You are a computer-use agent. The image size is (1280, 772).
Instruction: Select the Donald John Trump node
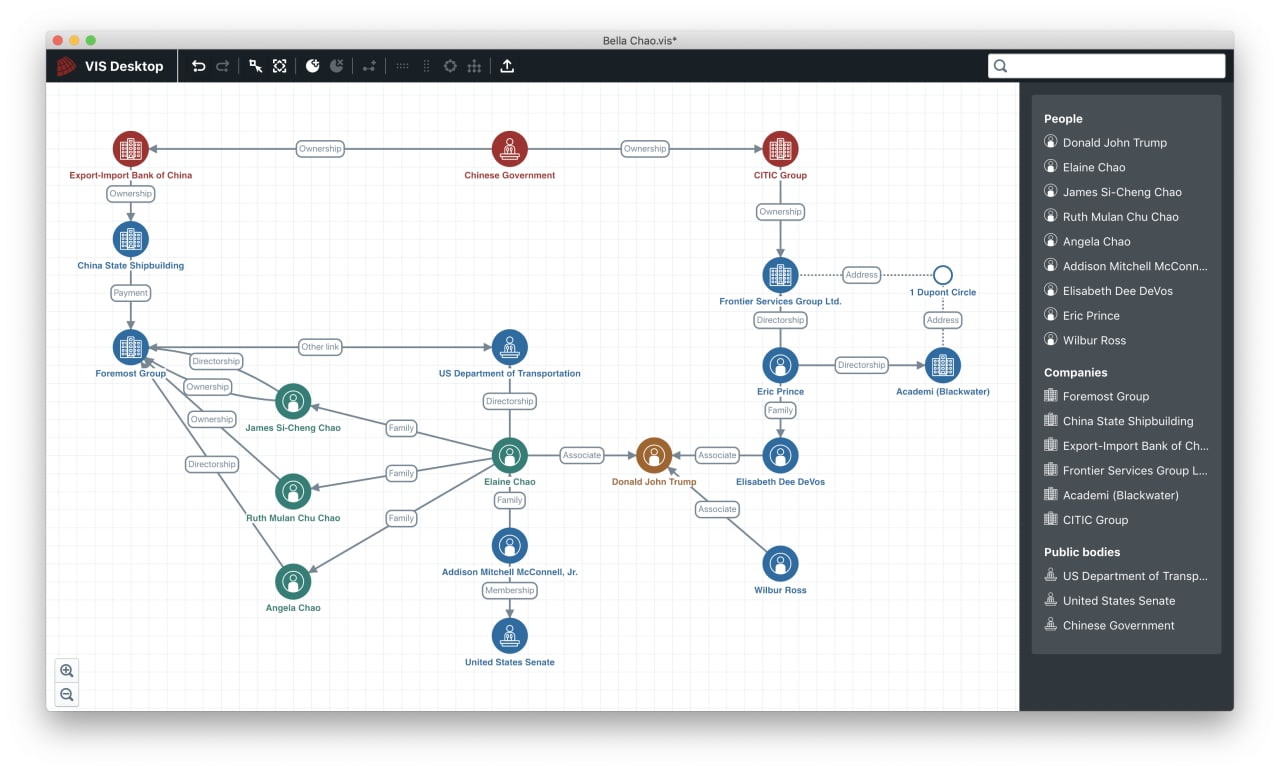click(x=654, y=455)
